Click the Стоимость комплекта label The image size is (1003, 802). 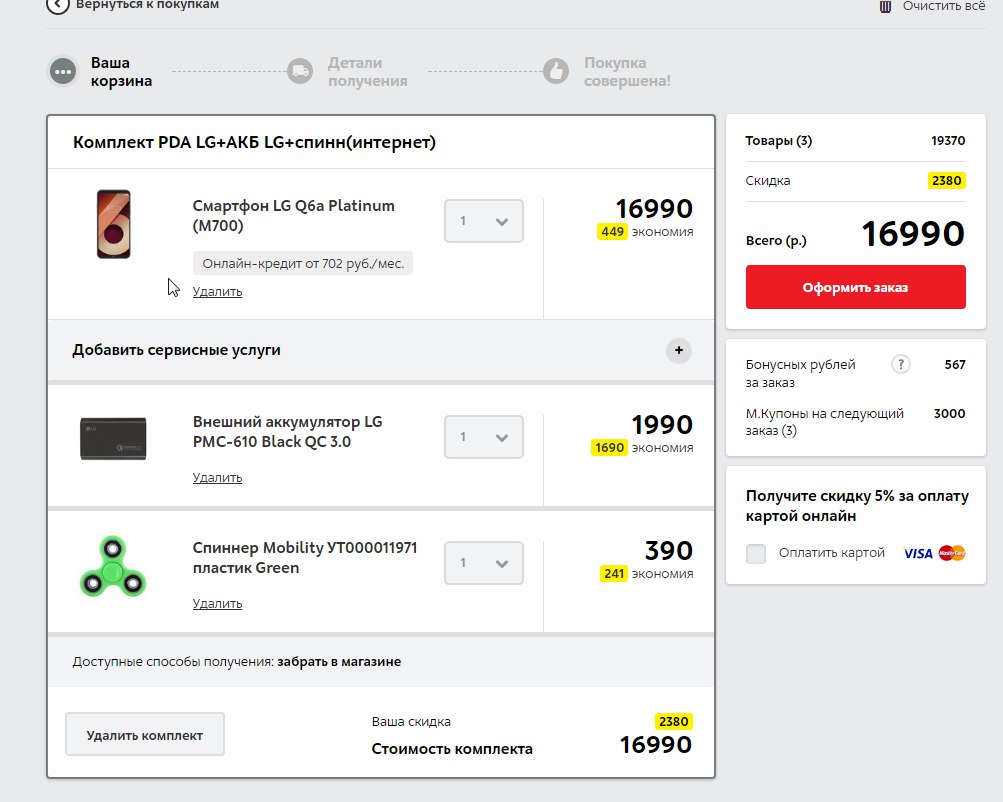(x=452, y=749)
